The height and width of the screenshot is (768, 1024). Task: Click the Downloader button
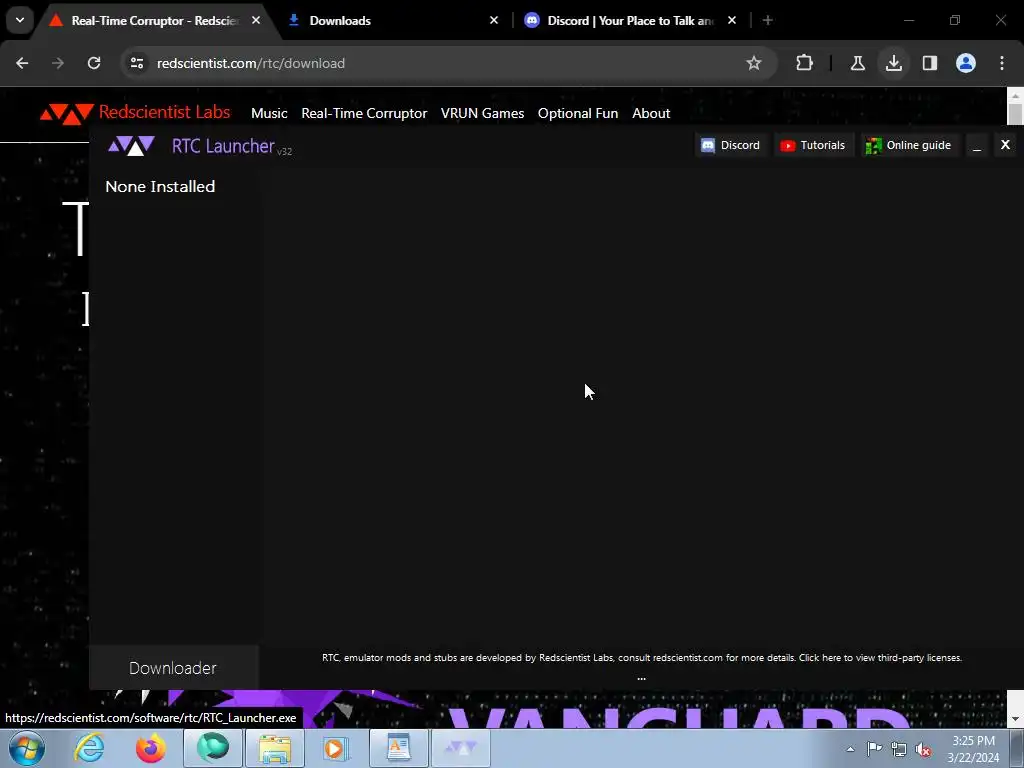(173, 667)
